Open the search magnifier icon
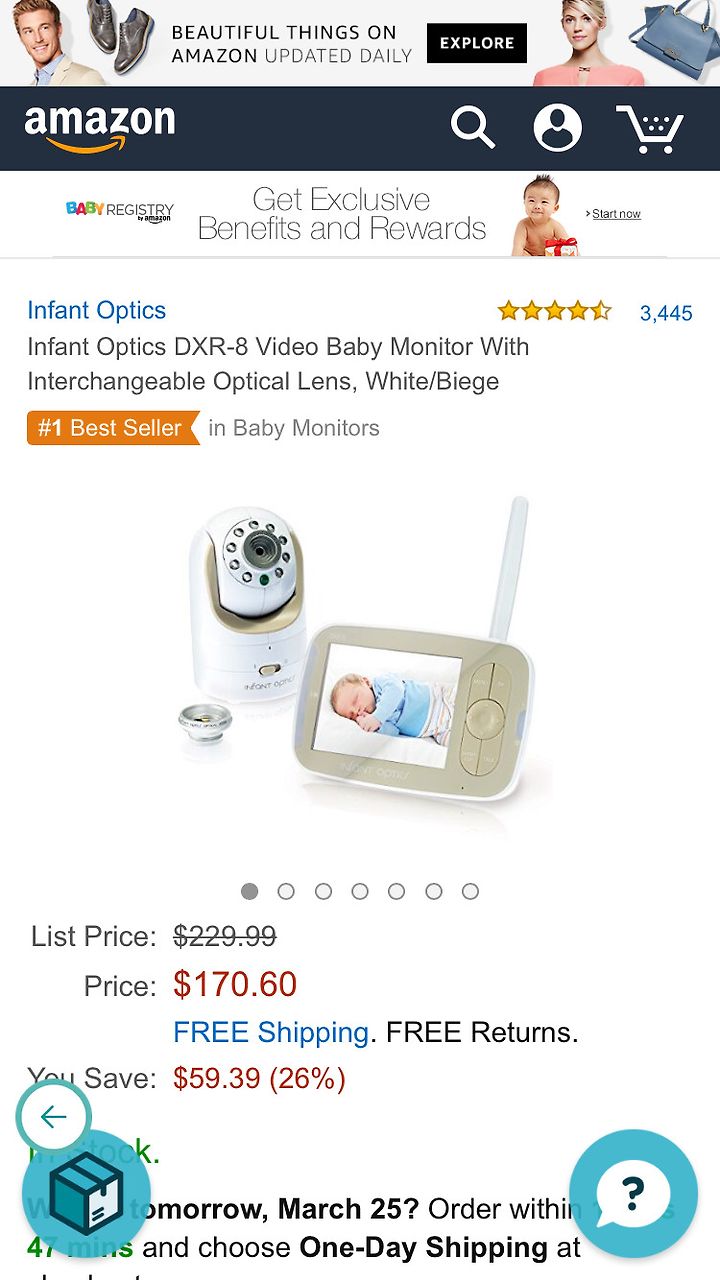This screenshot has width=720, height=1280. 472,129
